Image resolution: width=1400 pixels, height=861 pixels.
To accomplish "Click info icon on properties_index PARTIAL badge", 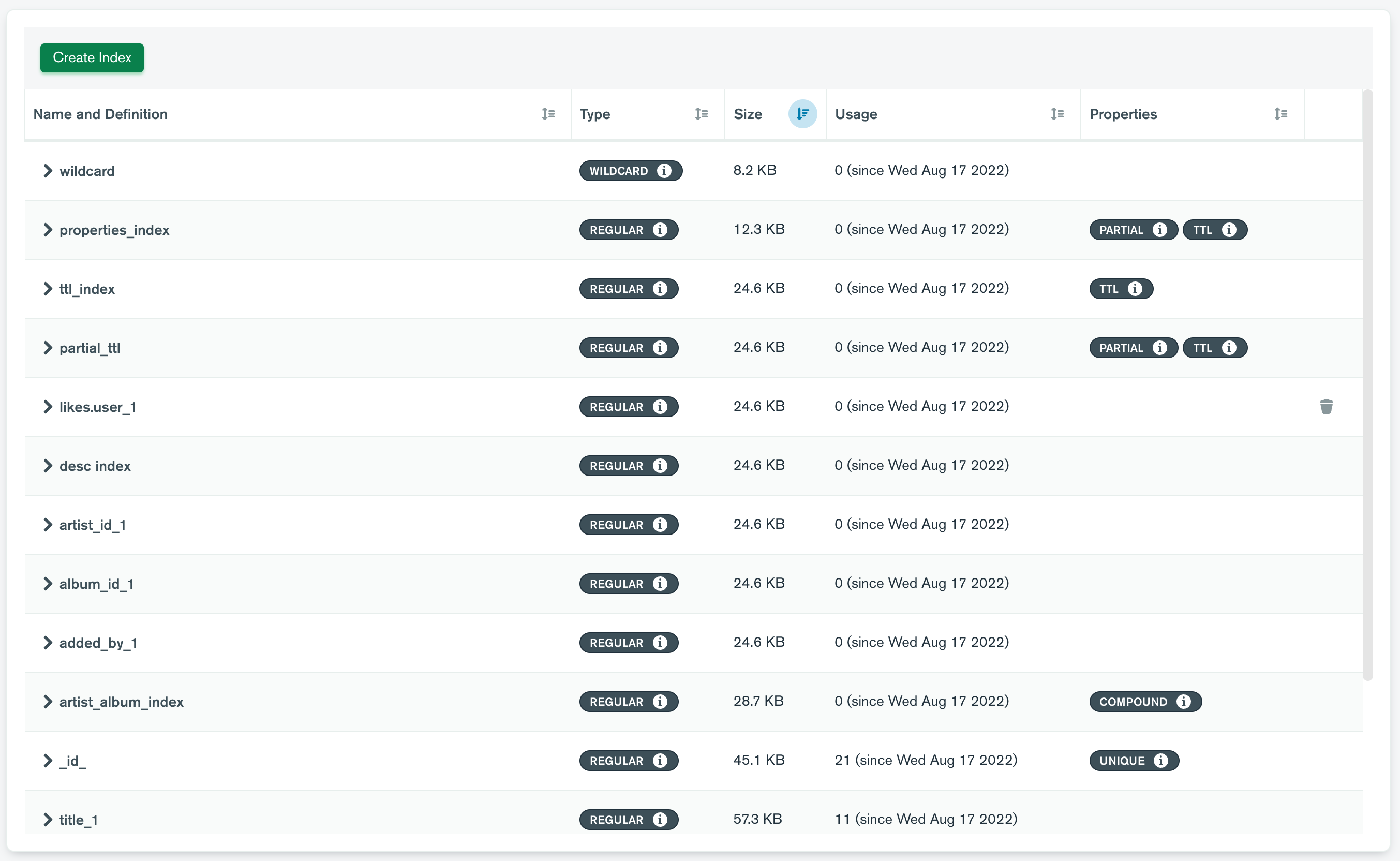I will click(x=1159, y=230).
